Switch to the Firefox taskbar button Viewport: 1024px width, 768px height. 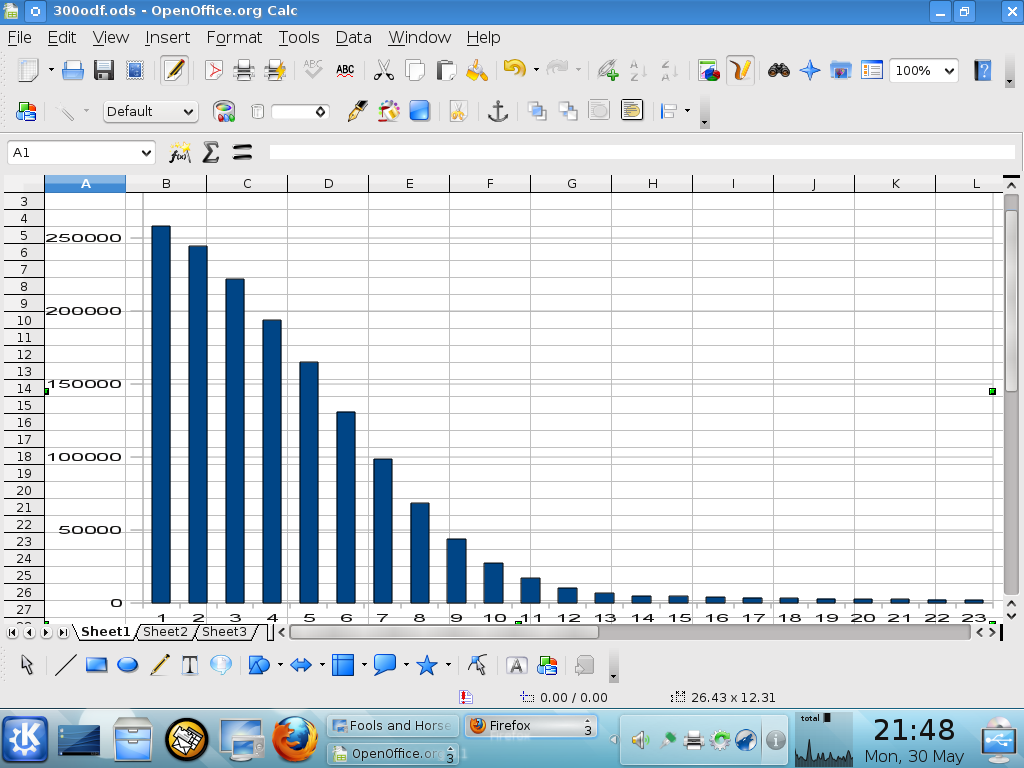530,726
